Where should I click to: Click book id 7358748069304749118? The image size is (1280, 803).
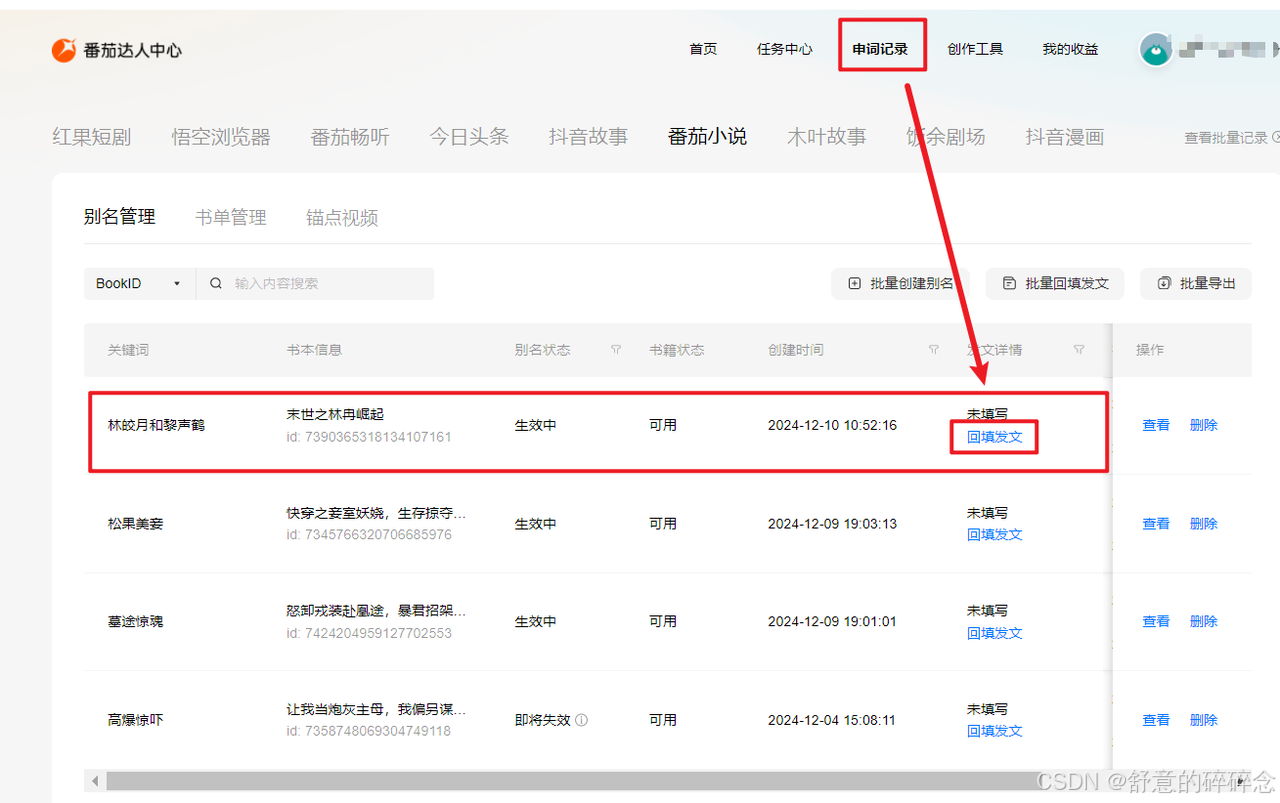pyautogui.click(x=369, y=731)
